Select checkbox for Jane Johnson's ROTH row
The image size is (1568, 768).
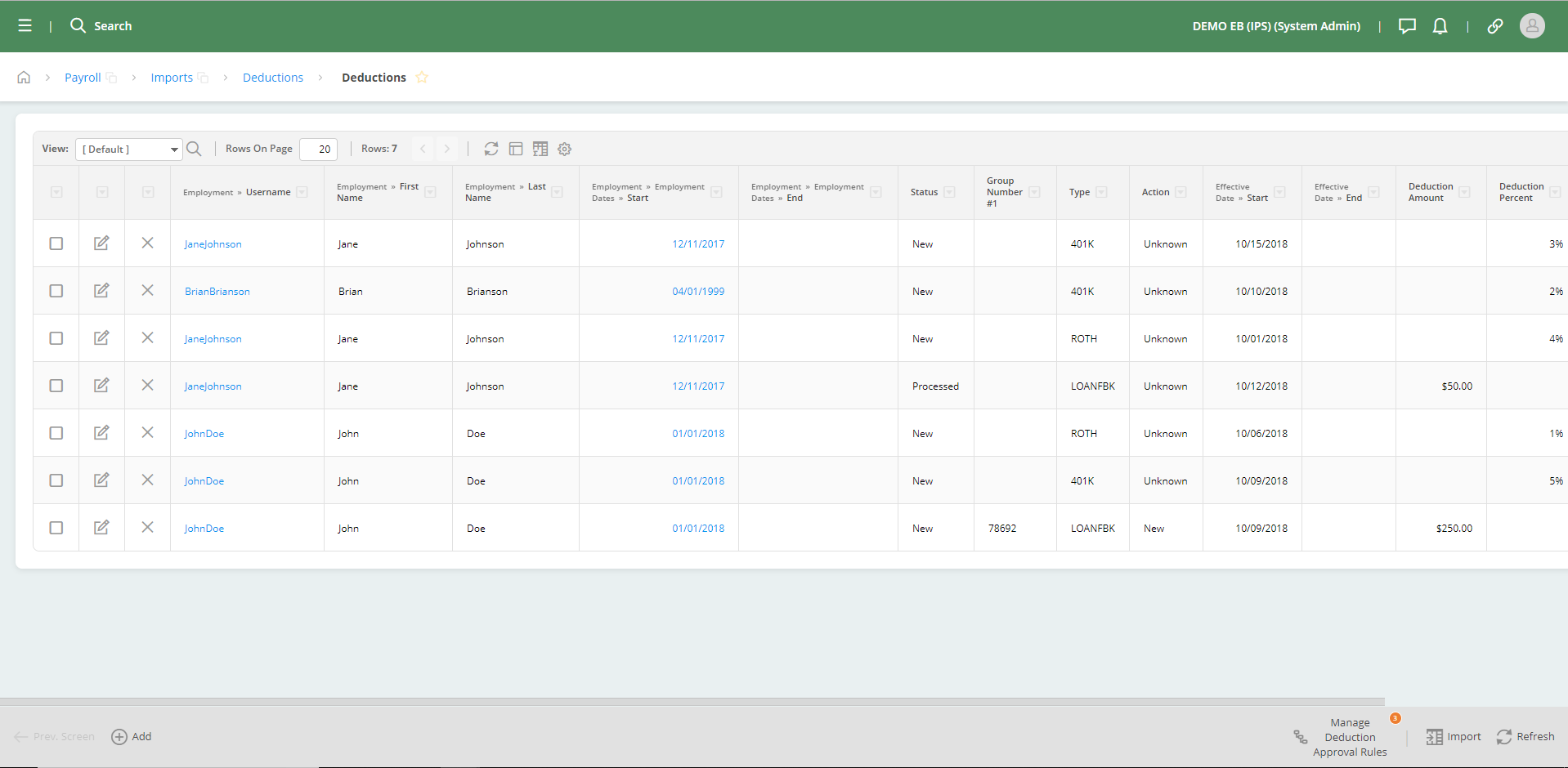[x=56, y=338]
